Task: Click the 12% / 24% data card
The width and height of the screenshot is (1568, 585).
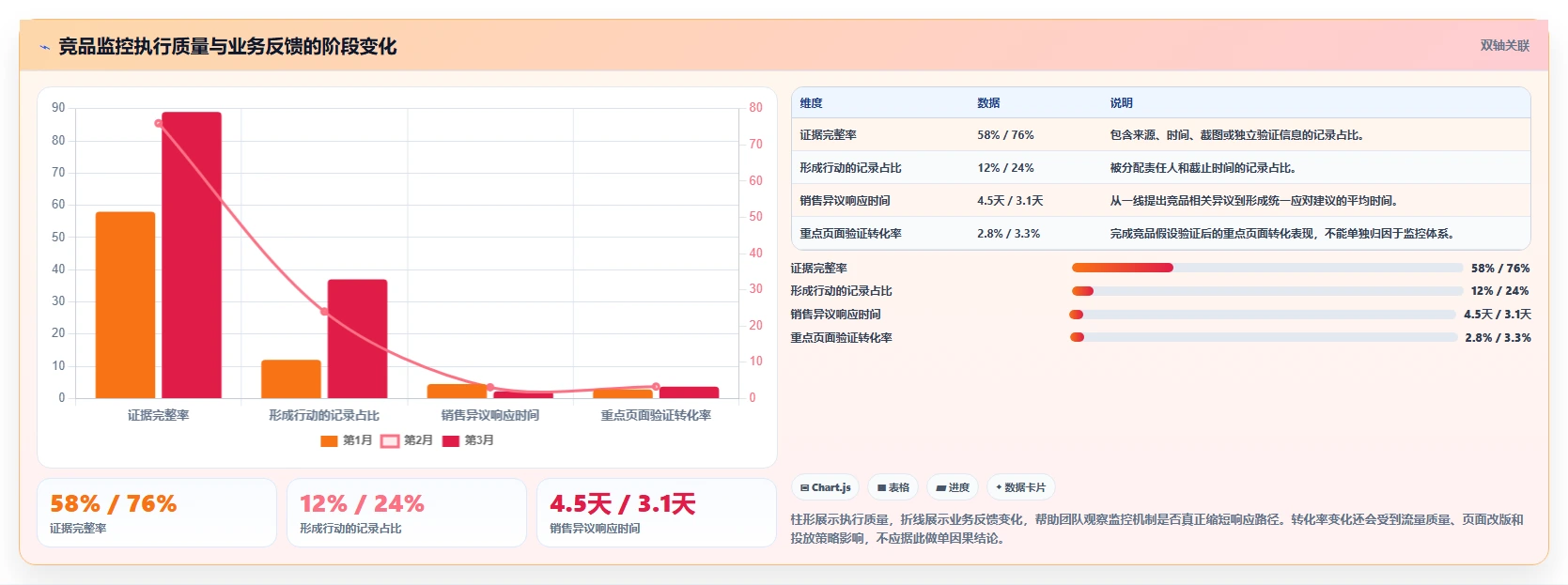Action: tap(407, 513)
